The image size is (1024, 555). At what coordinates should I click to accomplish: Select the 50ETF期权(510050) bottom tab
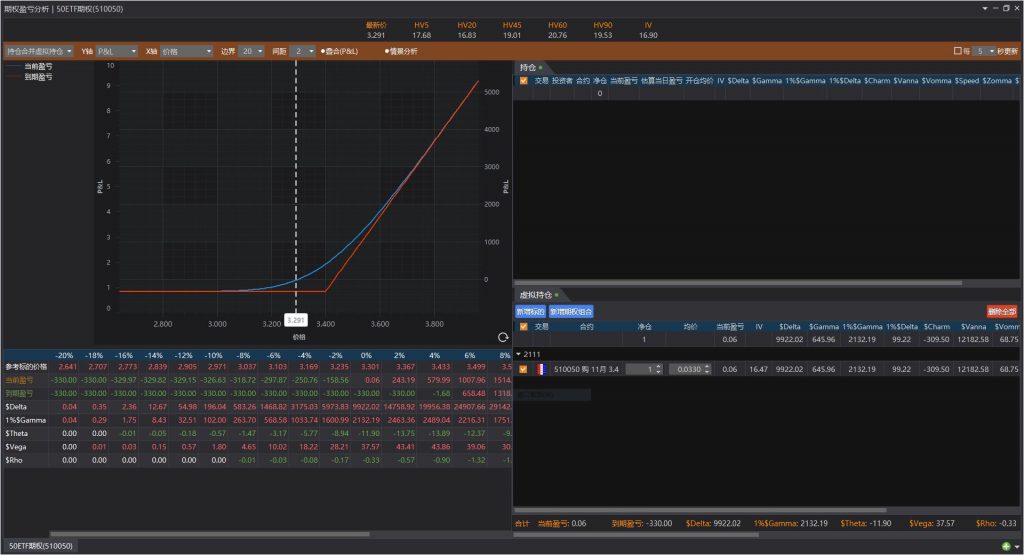[x=40, y=546]
